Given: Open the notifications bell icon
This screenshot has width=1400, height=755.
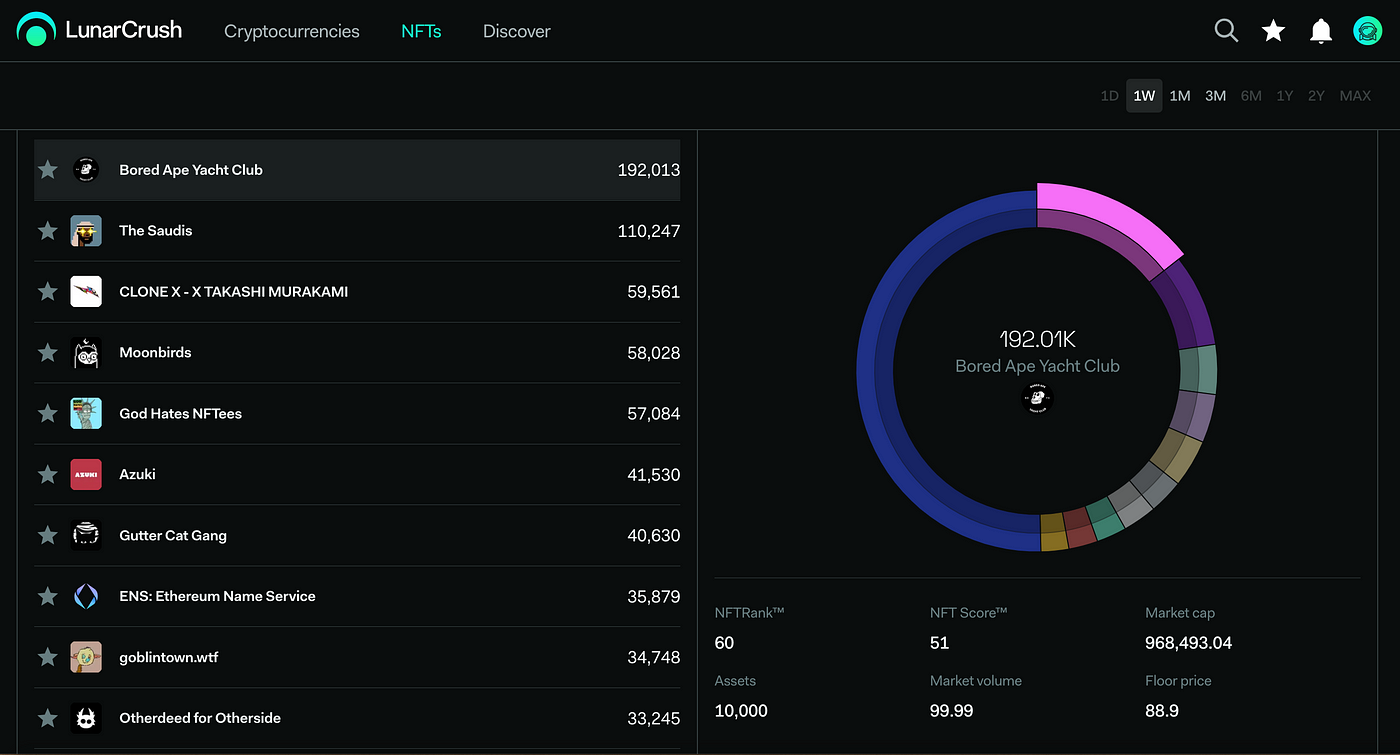Looking at the screenshot, I should (1321, 31).
